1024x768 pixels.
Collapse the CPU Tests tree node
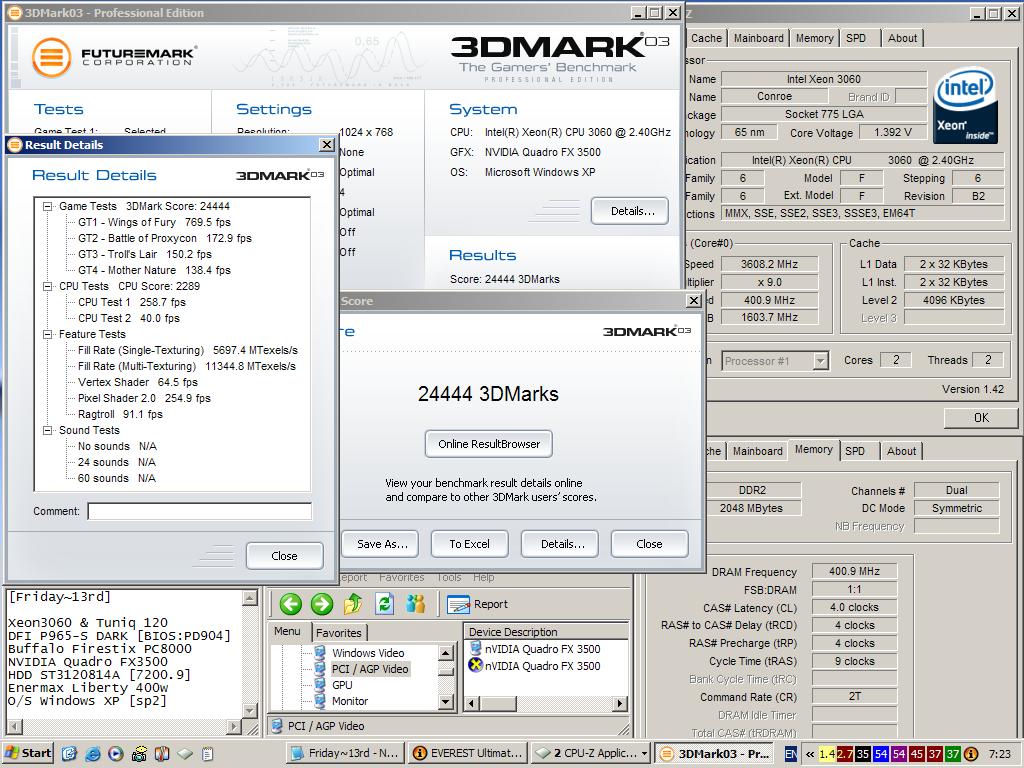click(48, 286)
